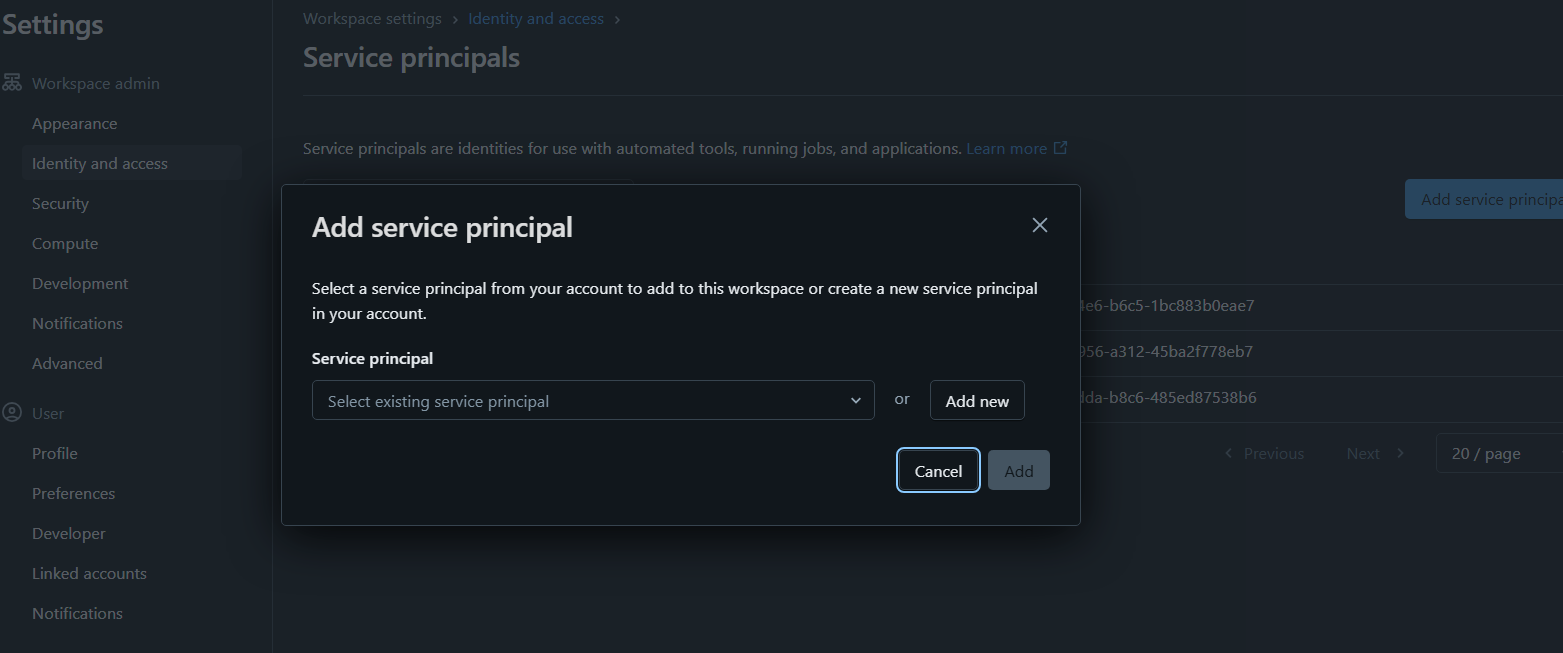Go to Security settings
The height and width of the screenshot is (653, 1563).
[x=60, y=204]
